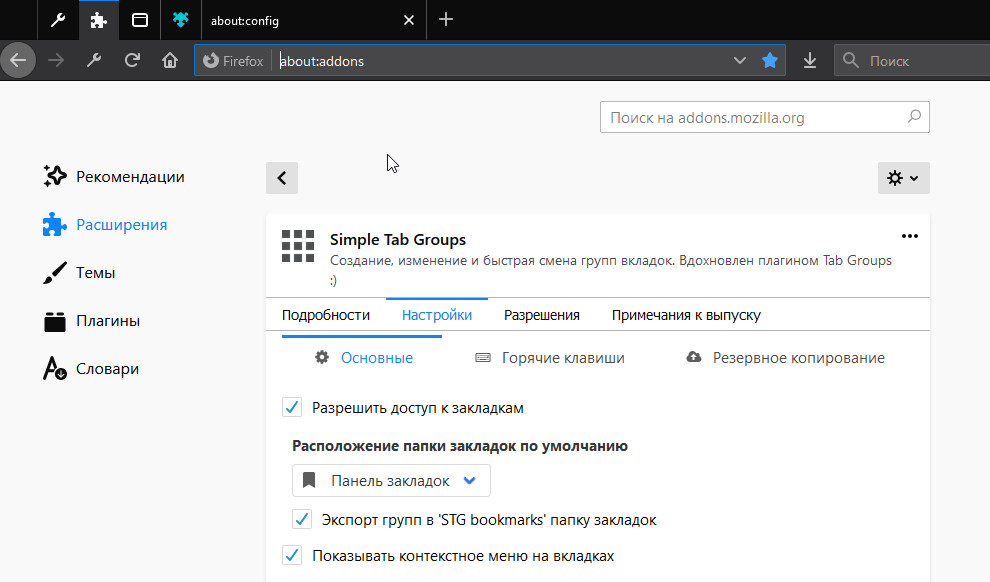Click the magnifier icon in the Поиск box

click(x=851, y=61)
